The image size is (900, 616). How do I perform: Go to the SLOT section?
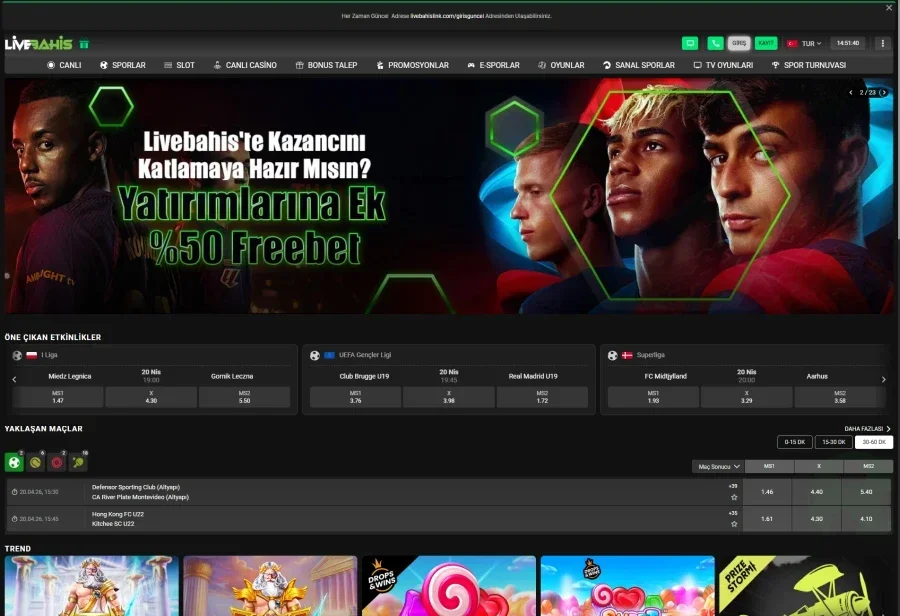(x=179, y=65)
